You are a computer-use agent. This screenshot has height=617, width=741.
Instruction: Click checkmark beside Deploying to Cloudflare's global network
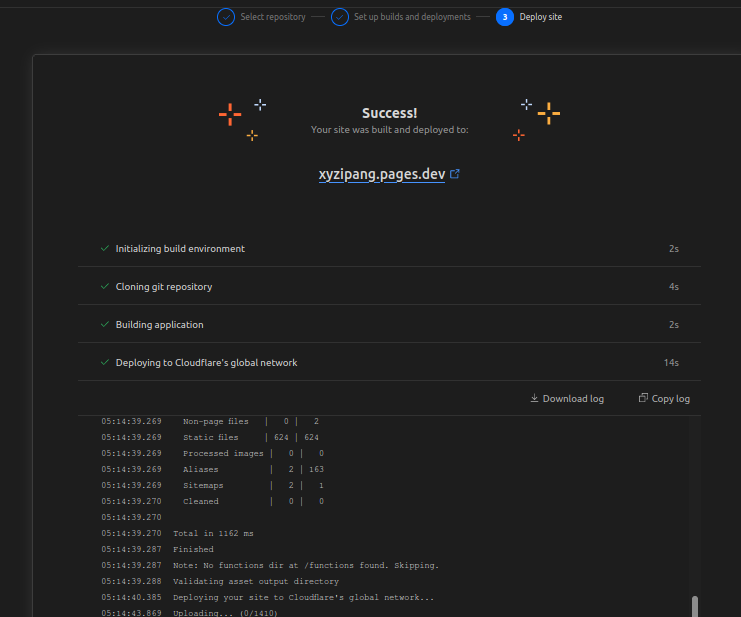[105, 363]
